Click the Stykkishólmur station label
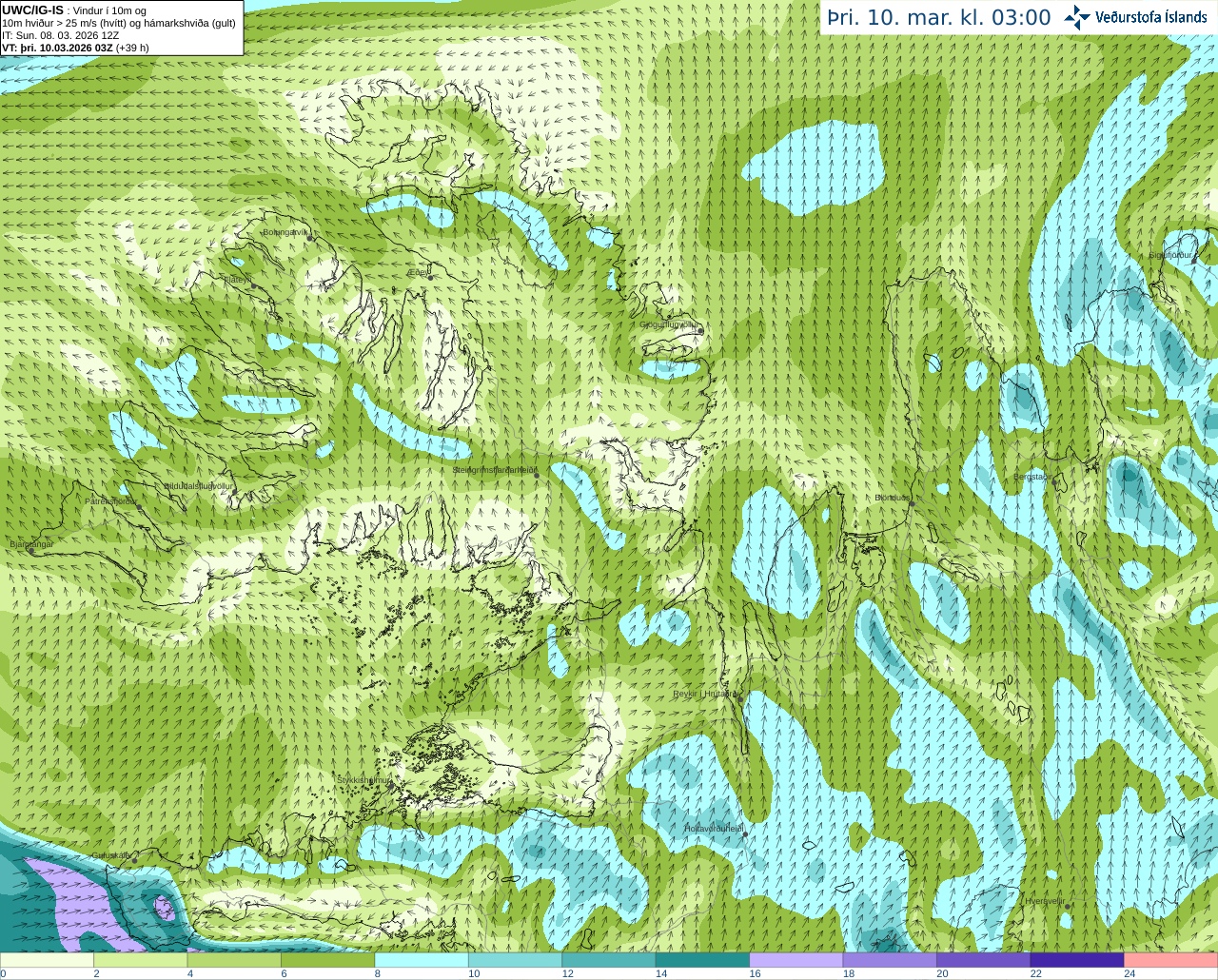This screenshot has height=980, width=1218. [364, 779]
